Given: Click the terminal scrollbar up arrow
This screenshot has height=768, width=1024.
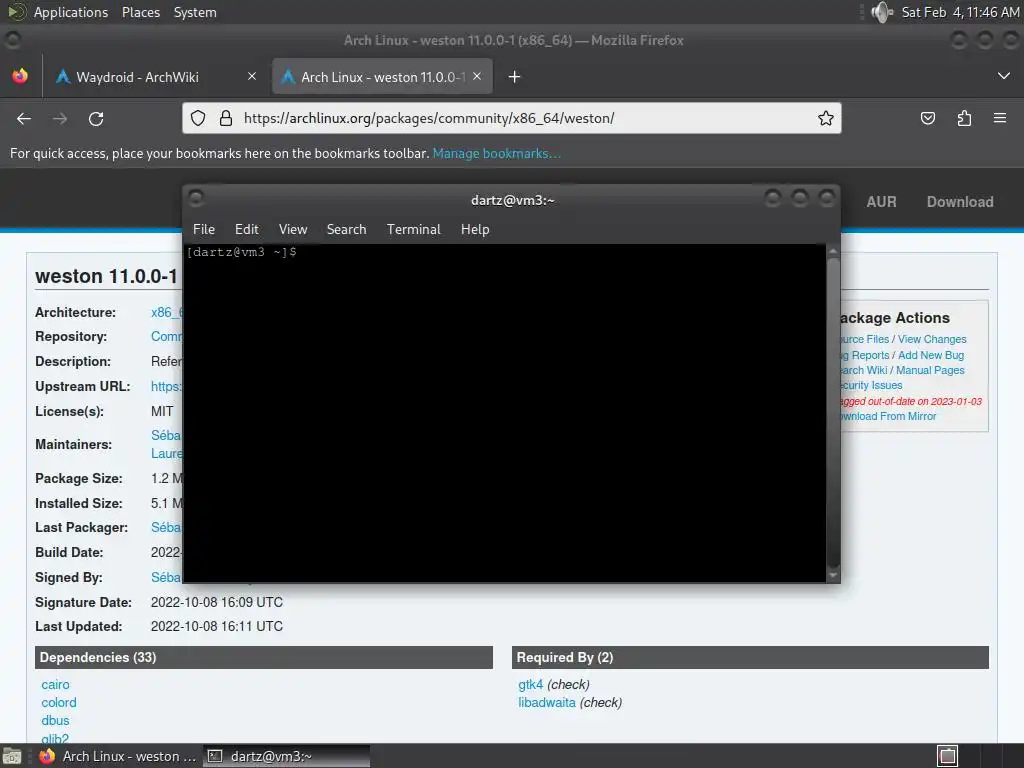Looking at the screenshot, I should pyautogui.click(x=833, y=251).
